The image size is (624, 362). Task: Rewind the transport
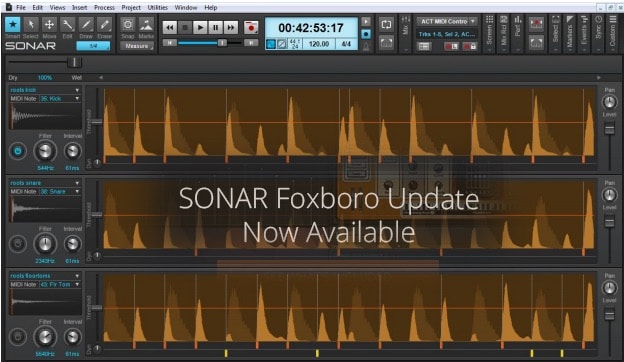pos(170,27)
